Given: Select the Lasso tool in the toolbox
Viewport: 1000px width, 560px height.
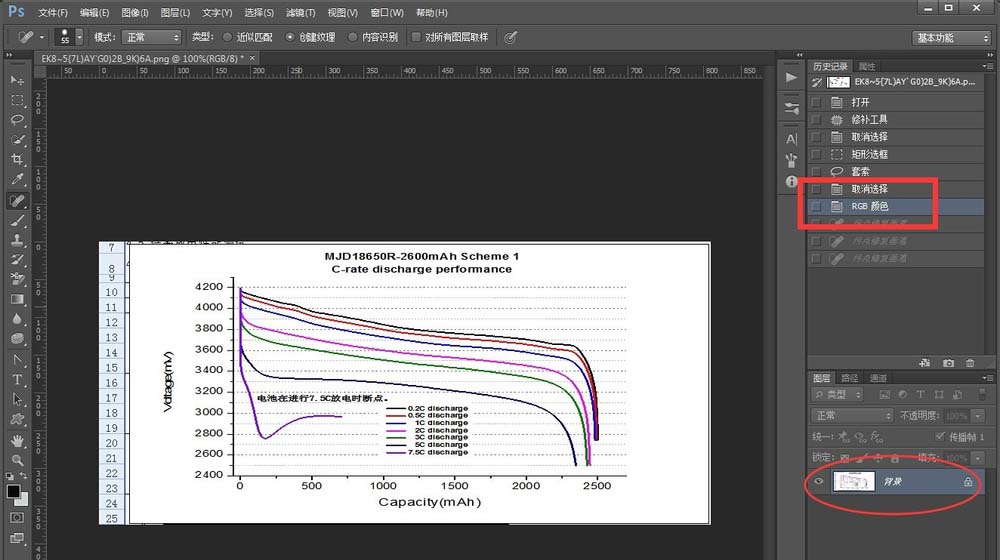Looking at the screenshot, I should (17, 120).
